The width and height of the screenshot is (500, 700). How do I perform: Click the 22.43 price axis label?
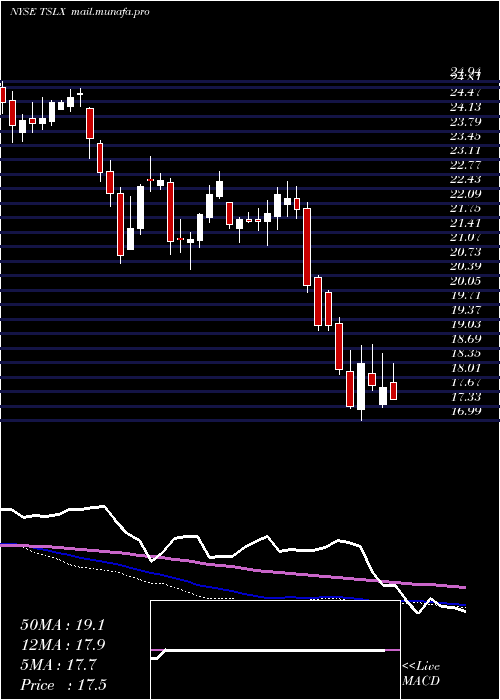coord(465,179)
